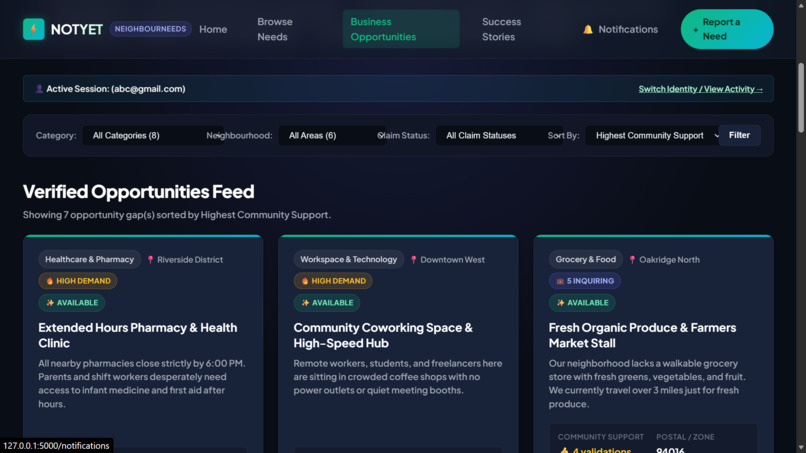Click the "Active Session: (abc@gmail.com)" text
Image resolution: width=806 pixels, height=453 pixels.
coord(116,89)
